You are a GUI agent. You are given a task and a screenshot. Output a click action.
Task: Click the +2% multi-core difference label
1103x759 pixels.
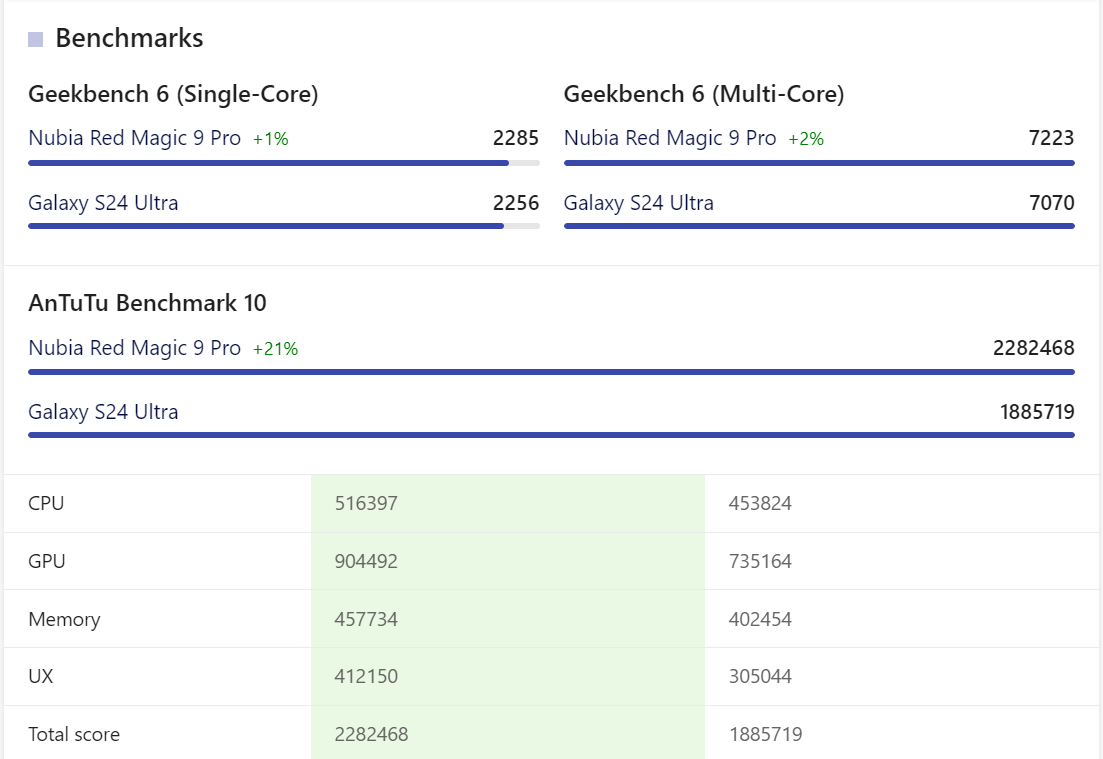tap(806, 139)
